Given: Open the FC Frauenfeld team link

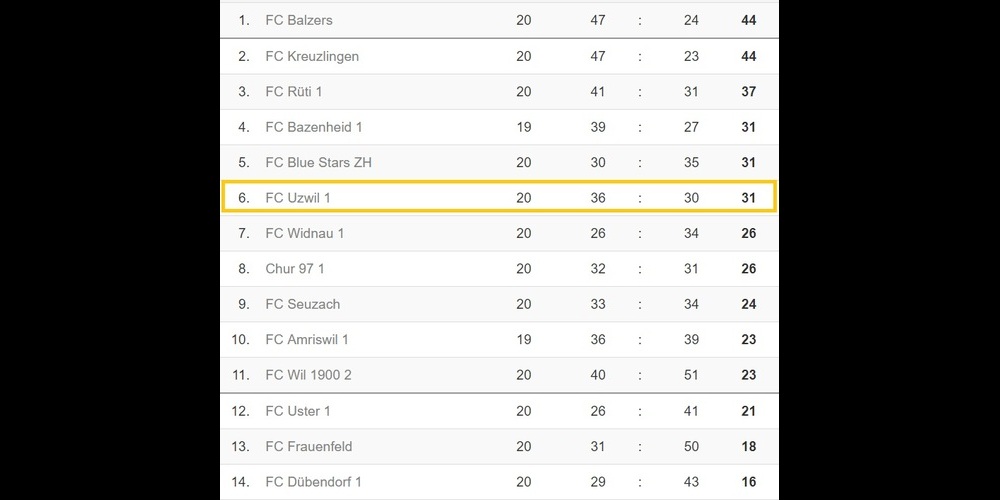Looking at the screenshot, I should coord(309,446).
